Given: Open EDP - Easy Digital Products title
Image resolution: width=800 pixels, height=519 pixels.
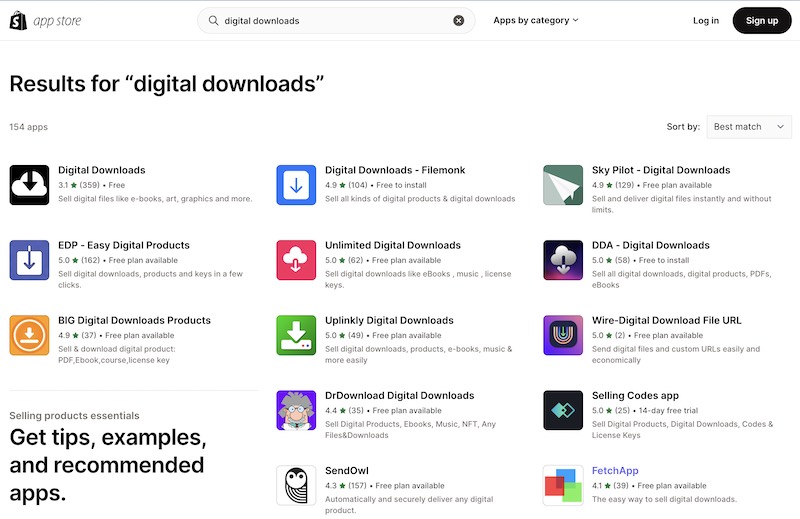Looking at the screenshot, I should click(123, 245).
